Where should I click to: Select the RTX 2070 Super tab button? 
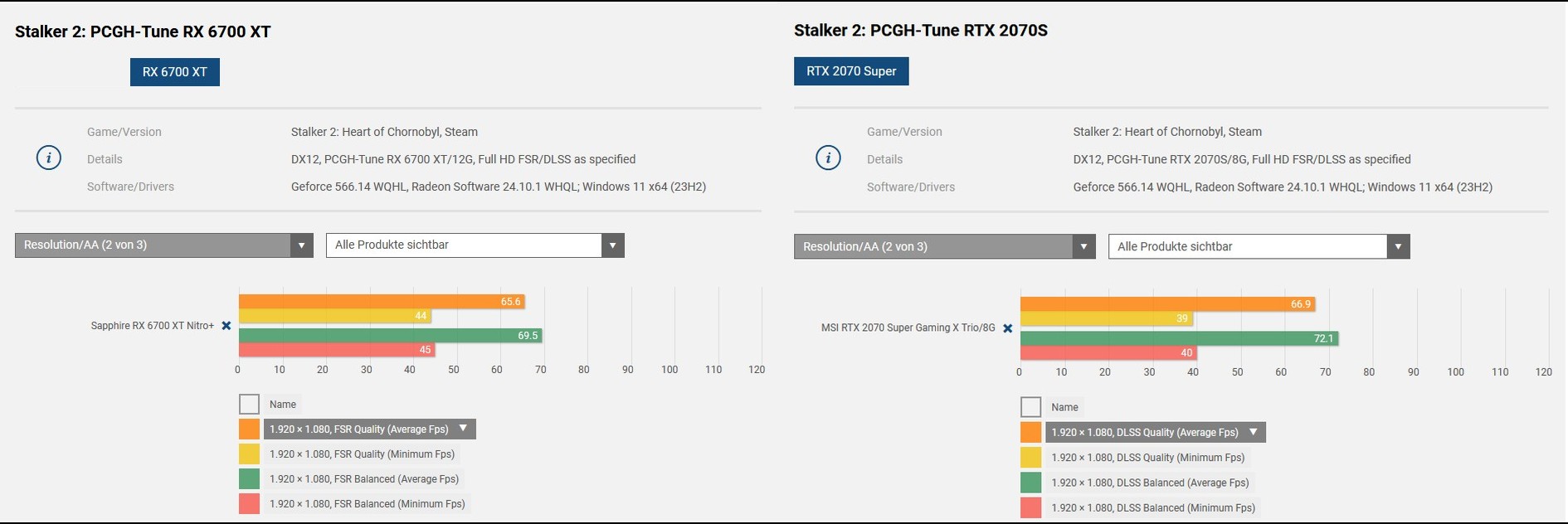tap(851, 71)
